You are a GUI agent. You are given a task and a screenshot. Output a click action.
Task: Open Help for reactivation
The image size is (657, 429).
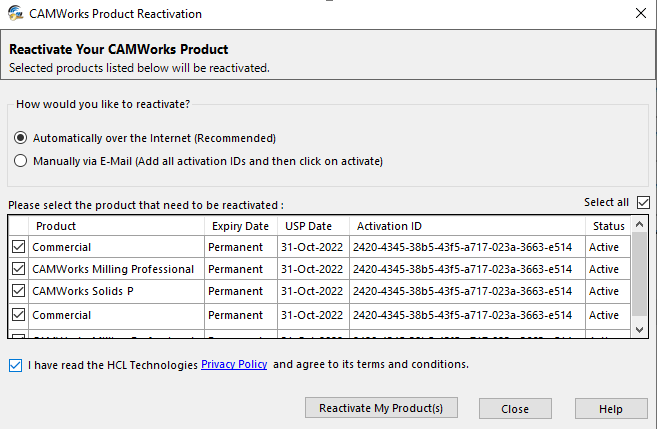click(x=611, y=409)
